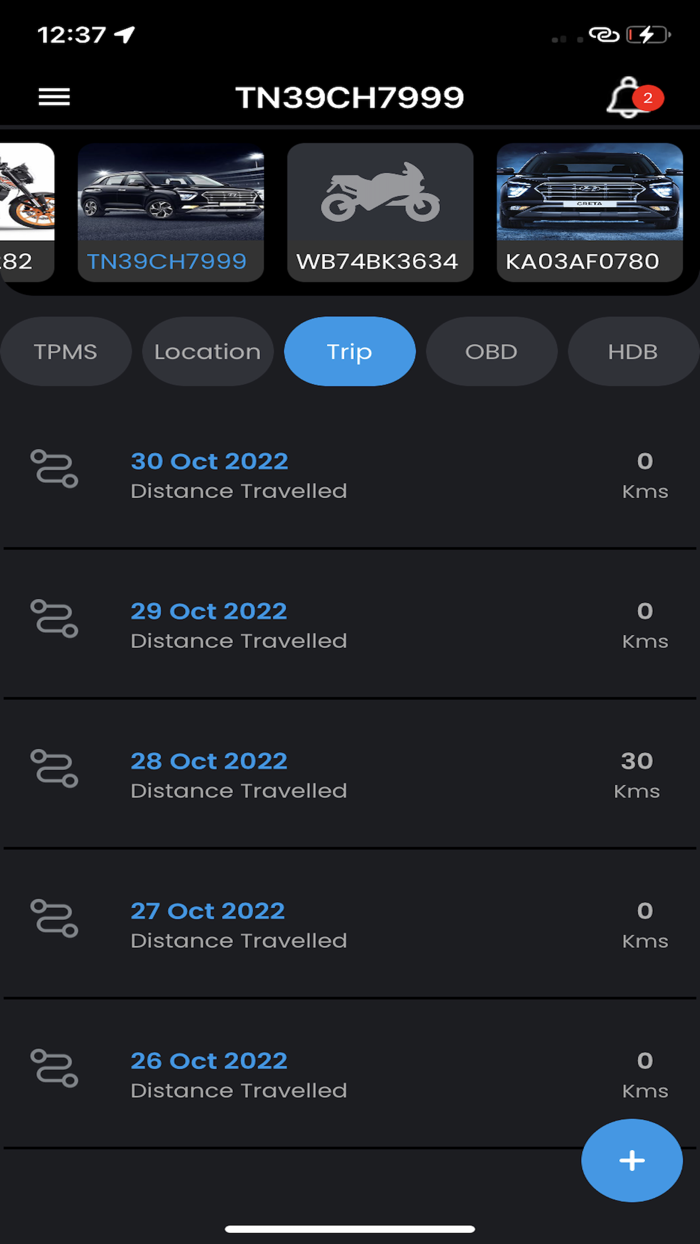Click the trip route icon beside 28 Oct 2022

54,768
